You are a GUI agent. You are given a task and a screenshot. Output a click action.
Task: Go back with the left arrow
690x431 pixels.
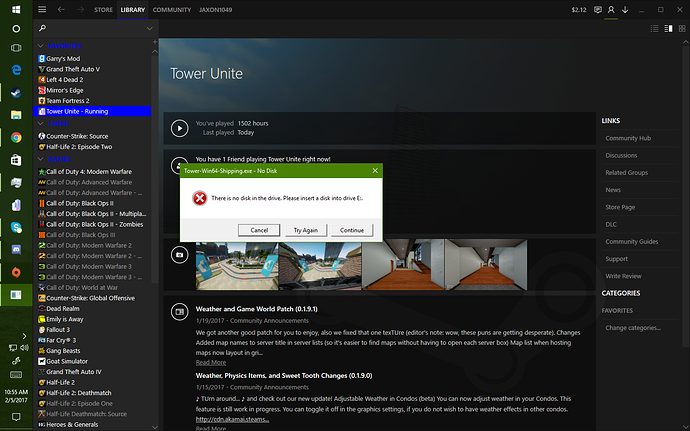(x=61, y=9)
